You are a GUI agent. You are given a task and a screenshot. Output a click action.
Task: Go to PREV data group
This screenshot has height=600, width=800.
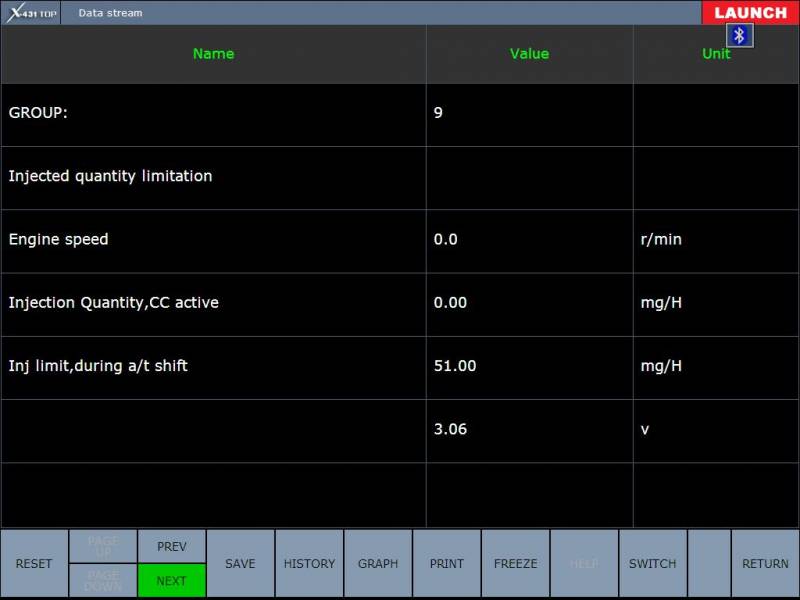click(171, 547)
